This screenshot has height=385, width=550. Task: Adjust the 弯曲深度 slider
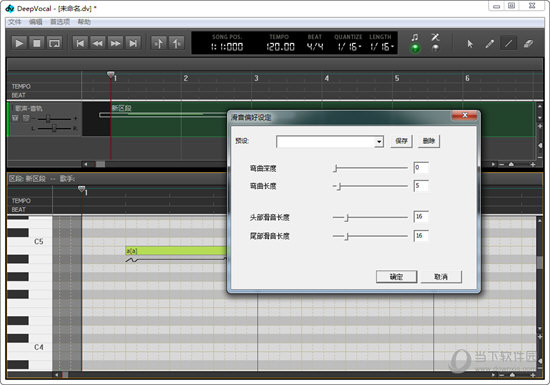(370, 168)
